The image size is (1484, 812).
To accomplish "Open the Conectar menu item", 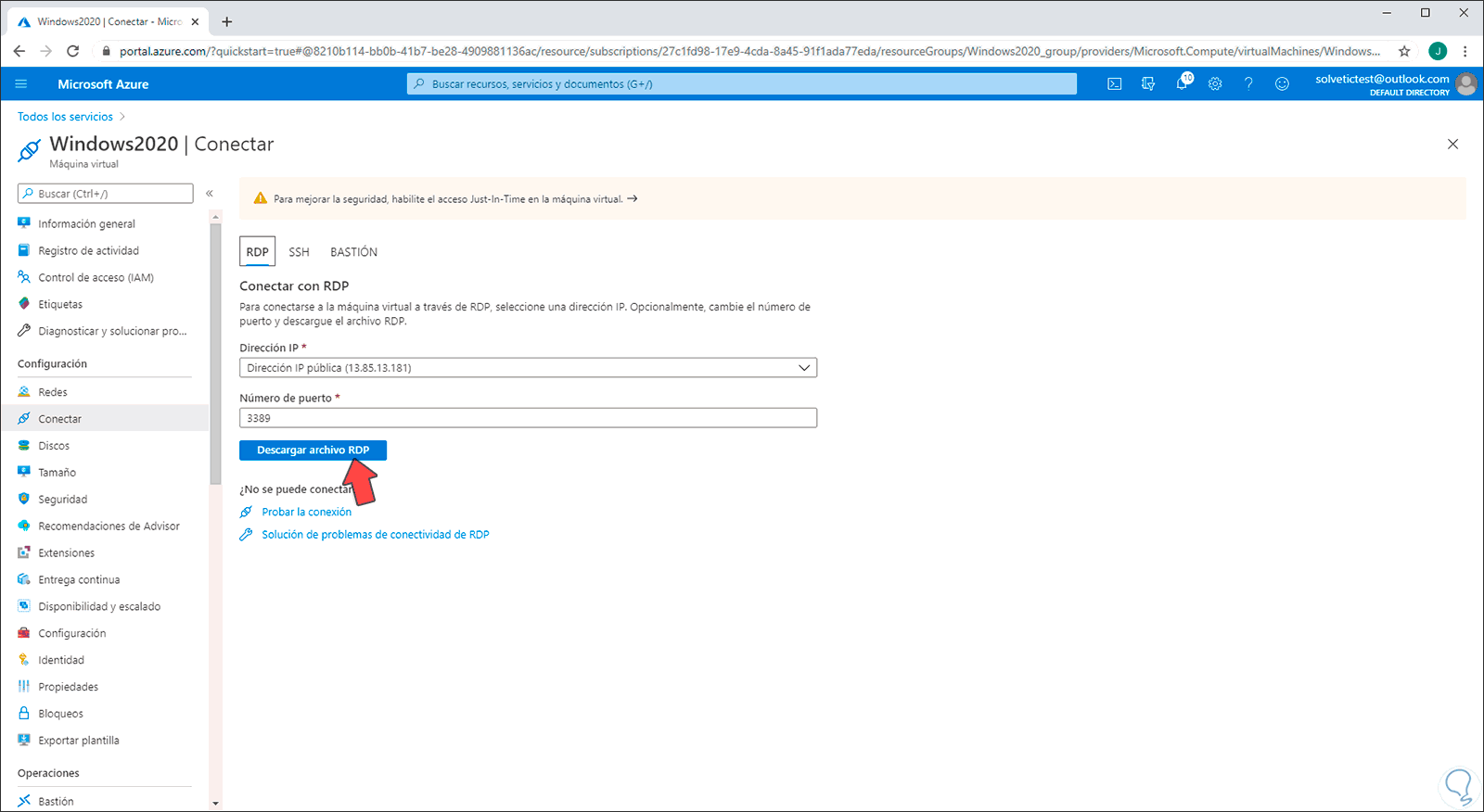I will [x=104, y=419].
